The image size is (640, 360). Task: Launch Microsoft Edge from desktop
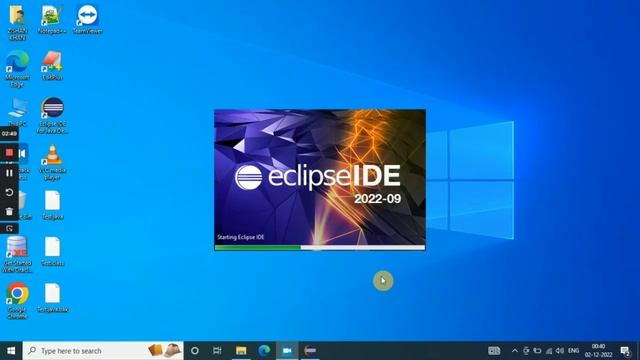tap(17, 69)
